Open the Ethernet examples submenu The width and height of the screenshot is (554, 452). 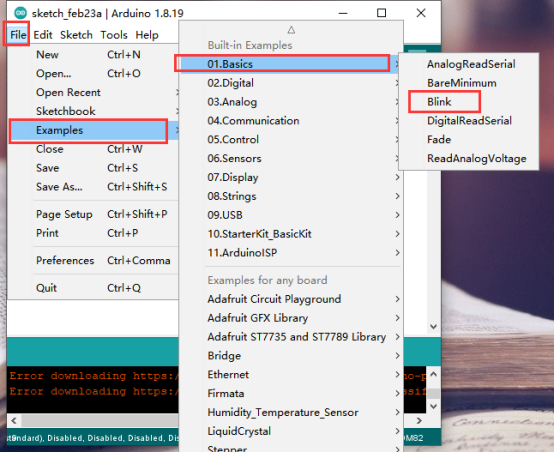click(x=291, y=375)
